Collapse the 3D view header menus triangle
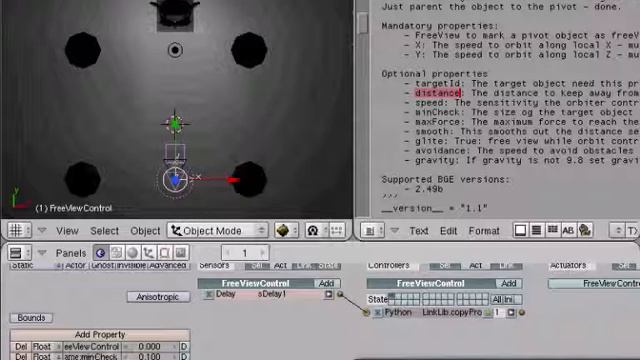 42,231
